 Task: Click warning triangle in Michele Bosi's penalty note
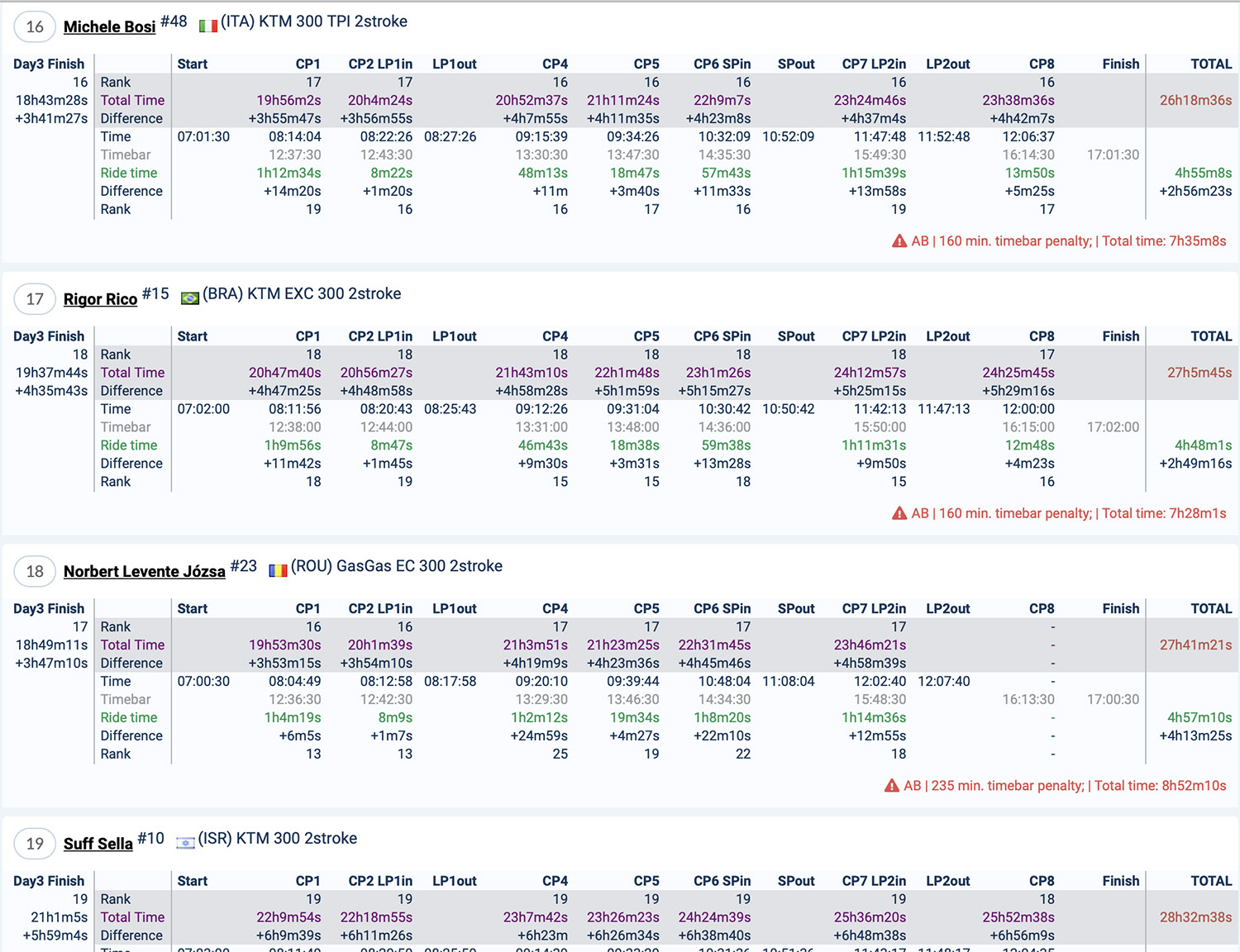point(899,241)
